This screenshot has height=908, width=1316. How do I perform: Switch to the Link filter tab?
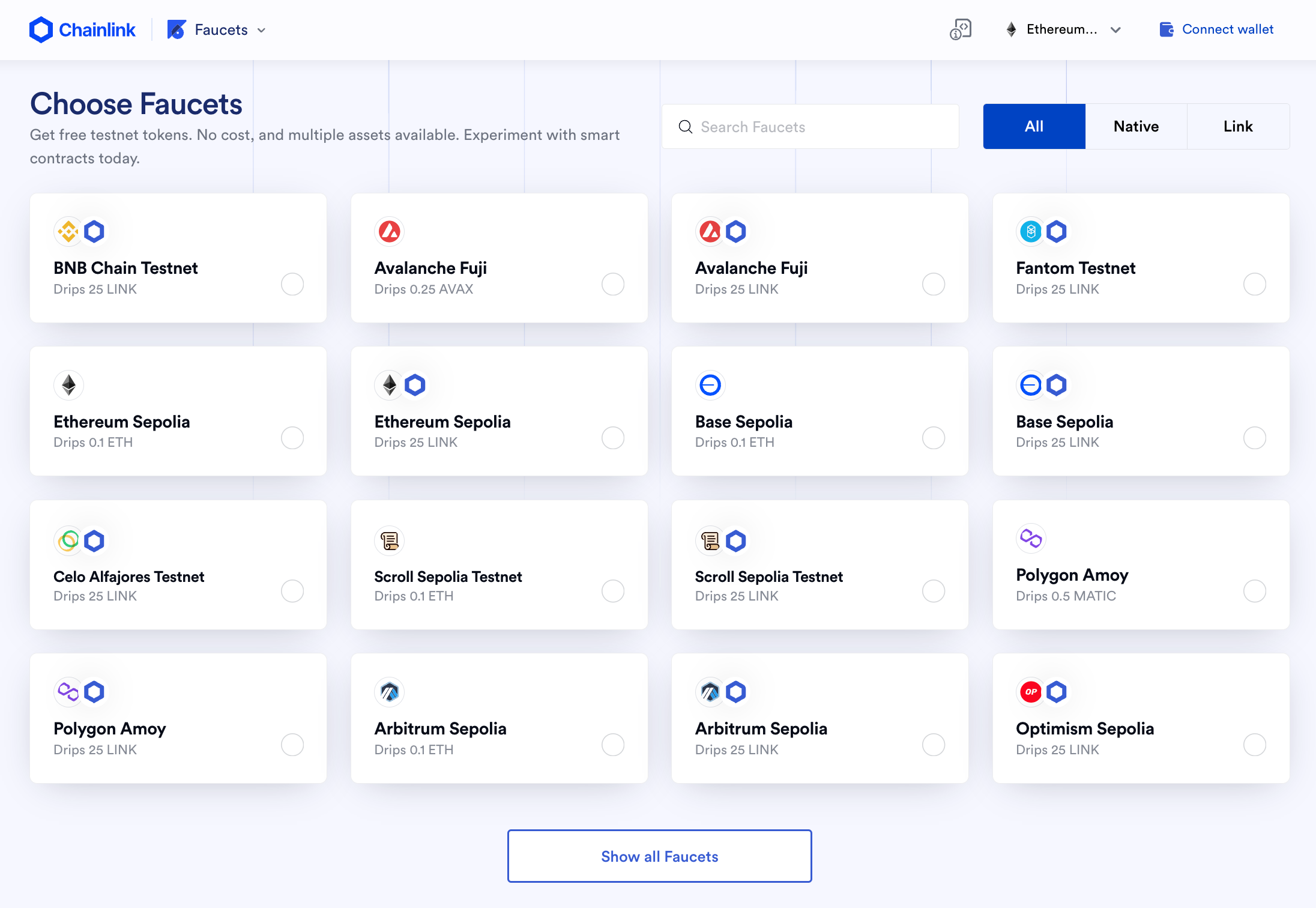[1238, 126]
